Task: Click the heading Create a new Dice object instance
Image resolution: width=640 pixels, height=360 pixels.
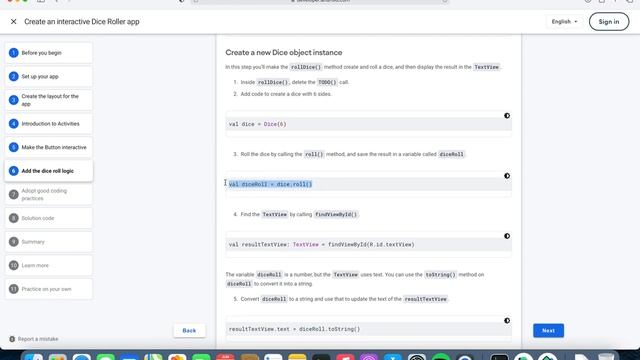Action: click(284, 53)
